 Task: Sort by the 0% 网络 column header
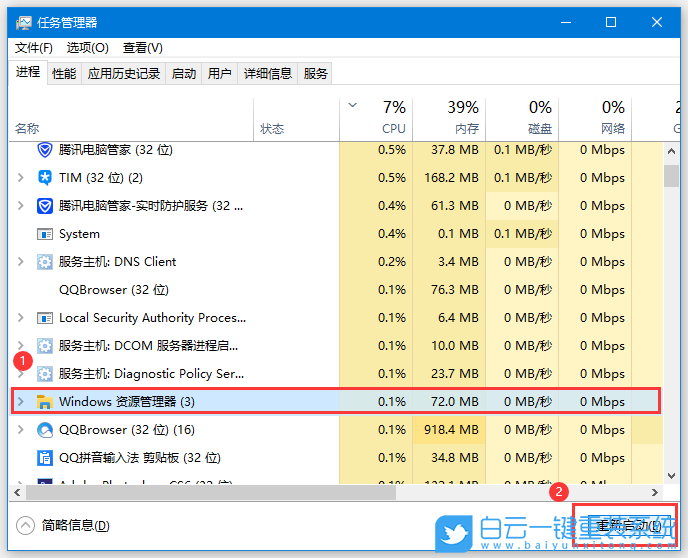pyautogui.click(x=595, y=119)
